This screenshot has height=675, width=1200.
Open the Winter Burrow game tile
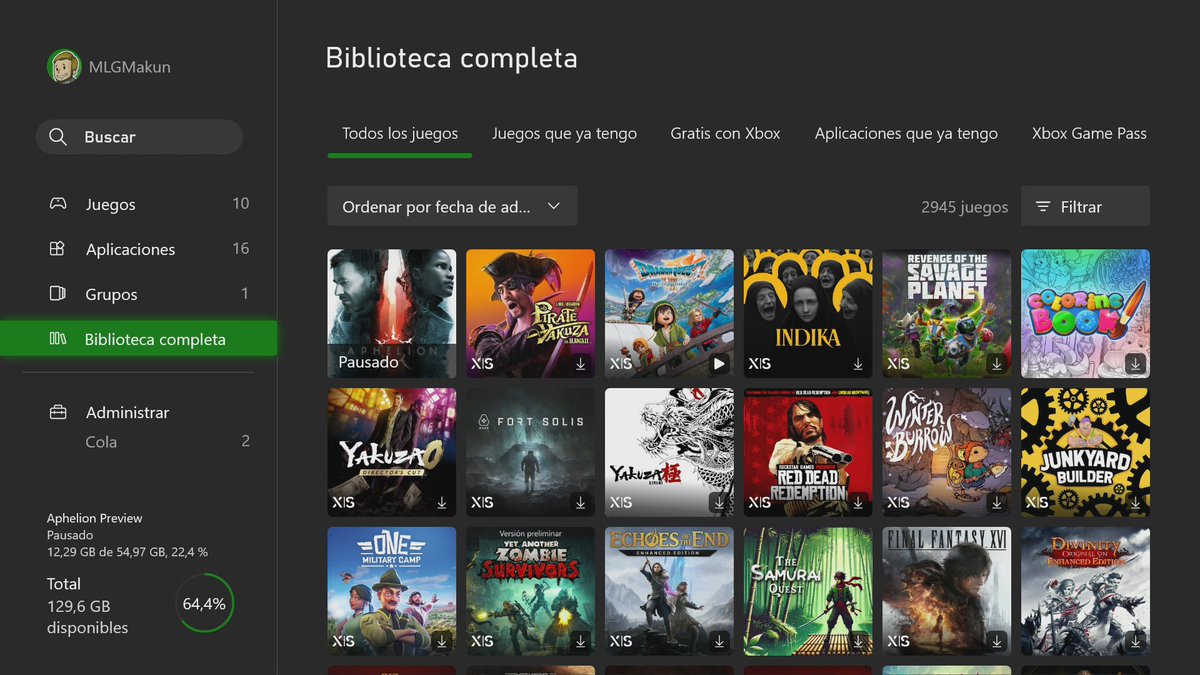(x=947, y=452)
